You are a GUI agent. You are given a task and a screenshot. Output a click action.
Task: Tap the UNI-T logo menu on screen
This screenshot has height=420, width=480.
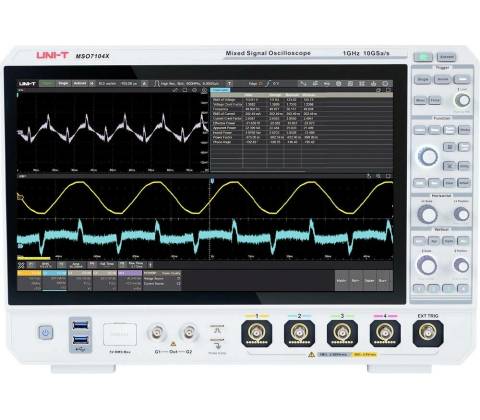coord(27,84)
